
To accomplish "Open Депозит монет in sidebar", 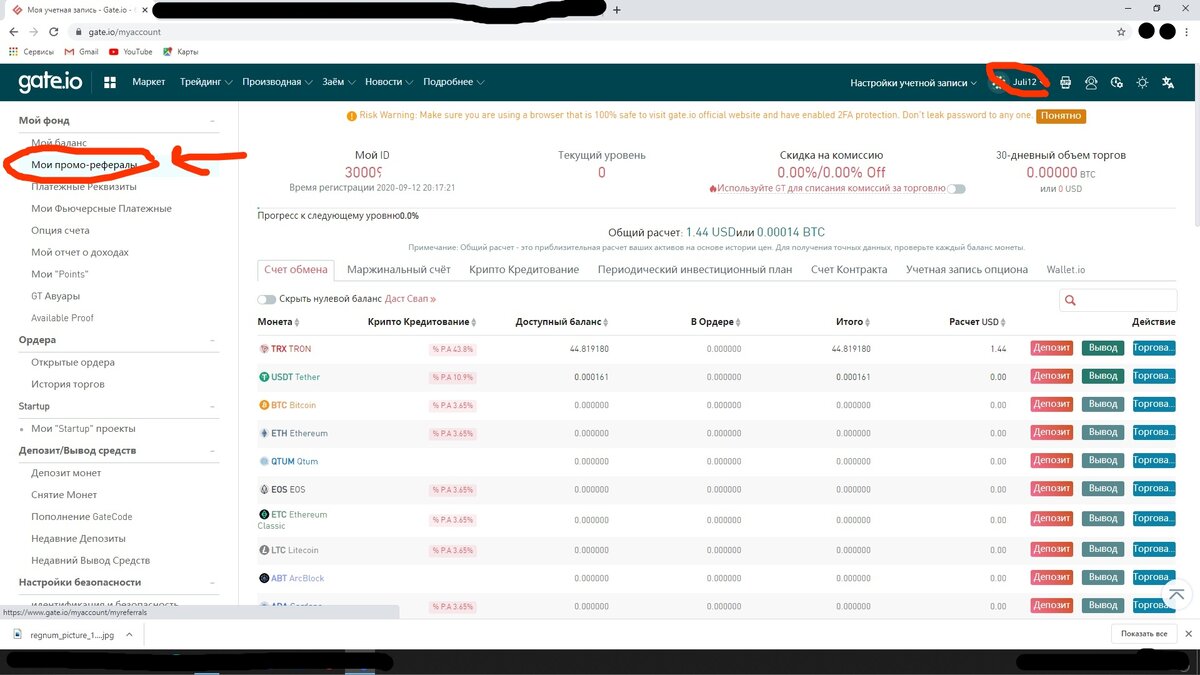I will pos(66,472).
